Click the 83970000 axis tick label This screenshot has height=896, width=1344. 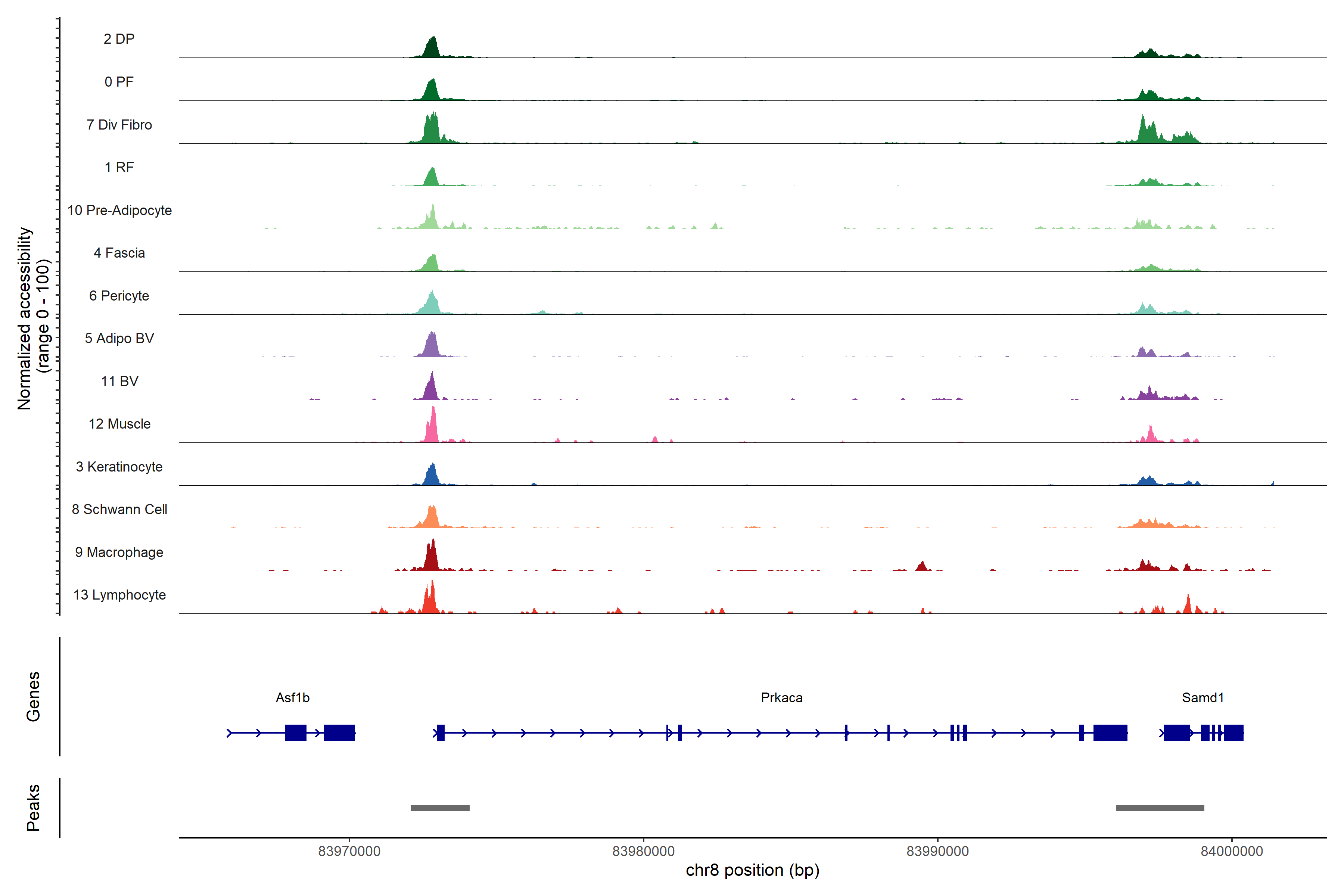coord(349,851)
